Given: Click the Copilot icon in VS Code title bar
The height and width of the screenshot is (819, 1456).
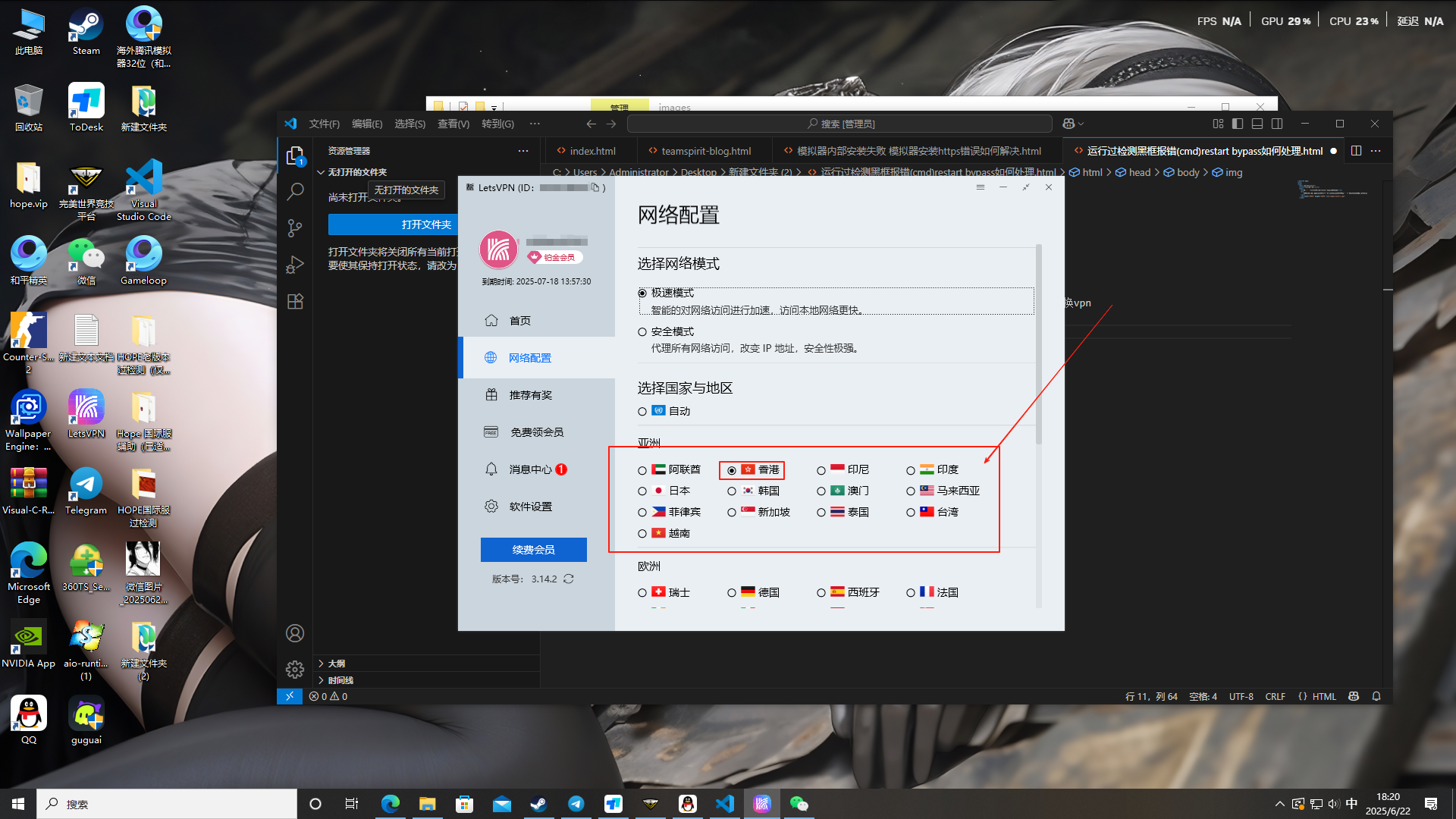Looking at the screenshot, I should click(x=1068, y=124).
